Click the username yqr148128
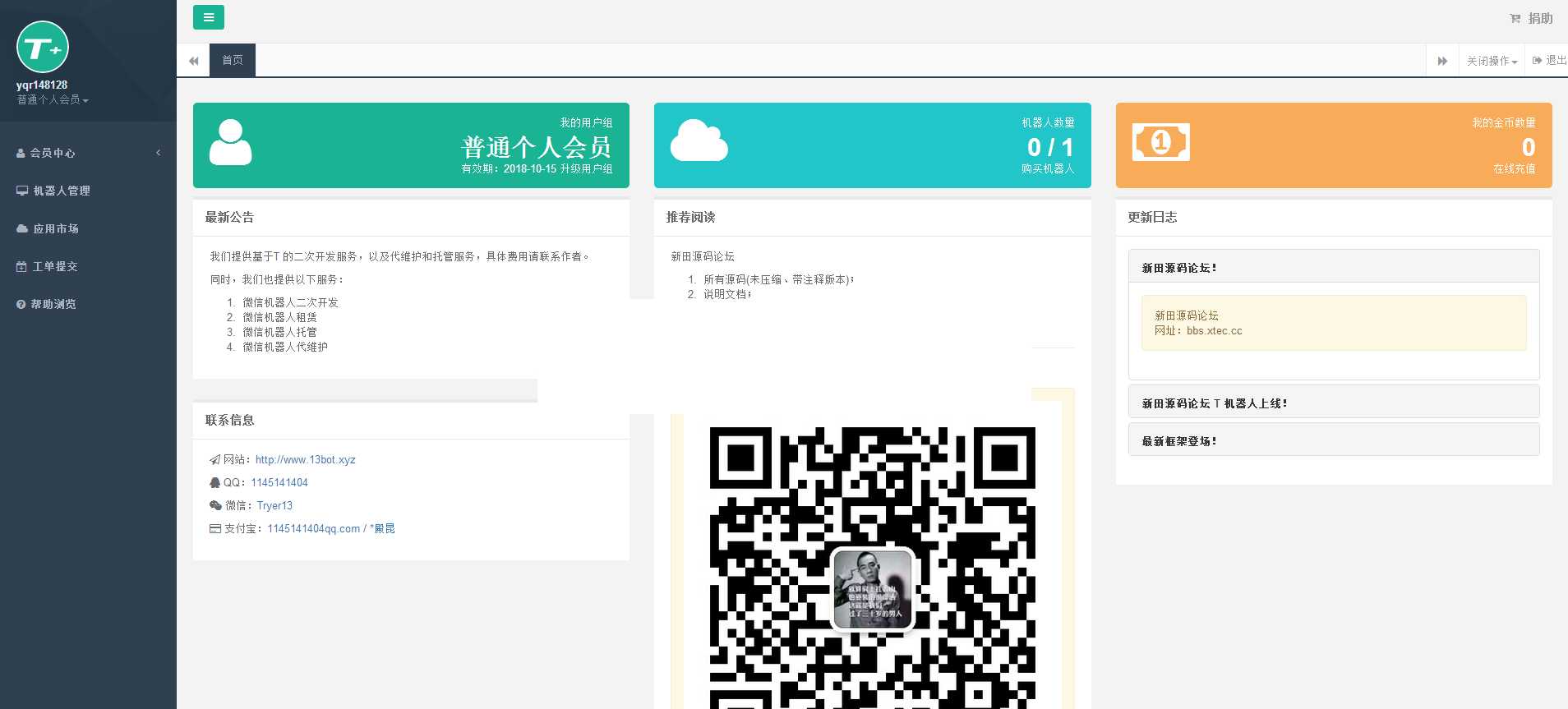This screenshot has height=709, width=1568. click(x=42, y=85)
